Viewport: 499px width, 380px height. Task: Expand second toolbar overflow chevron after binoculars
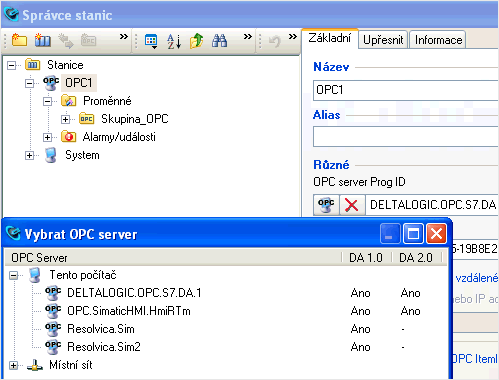(x=247, y=36)
